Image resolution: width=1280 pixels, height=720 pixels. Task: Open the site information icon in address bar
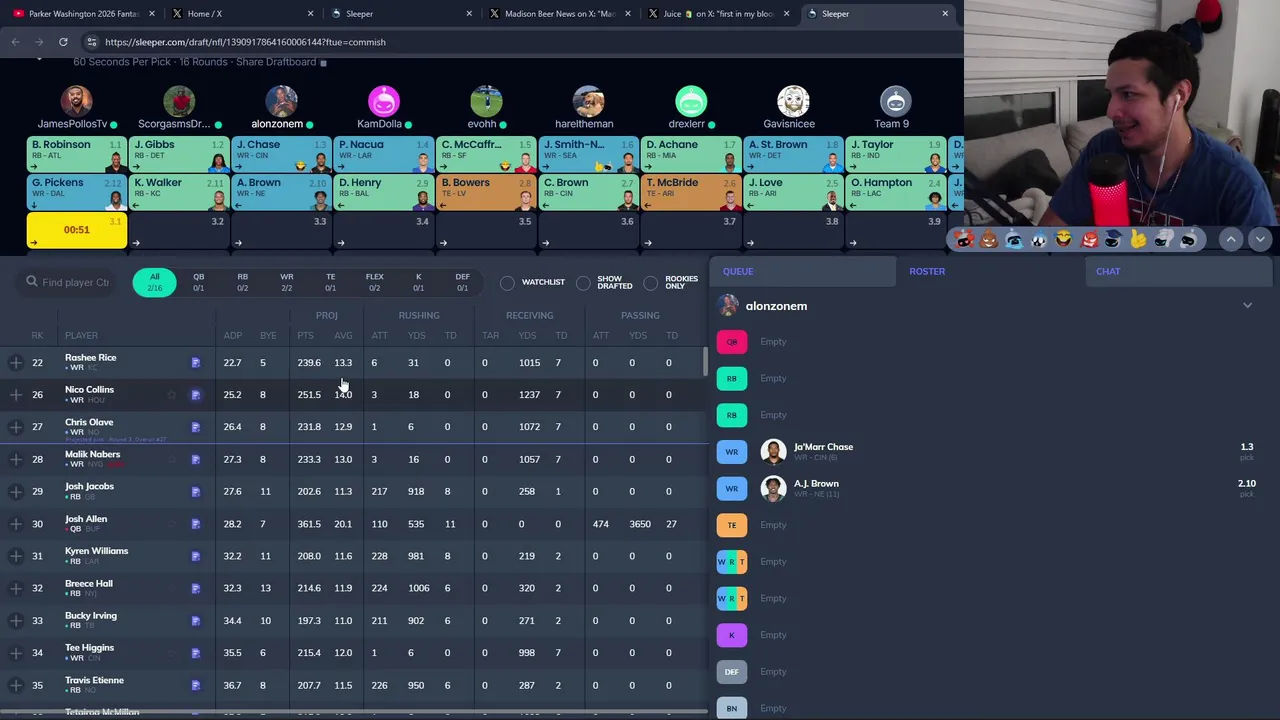click(x=91, y=42)
